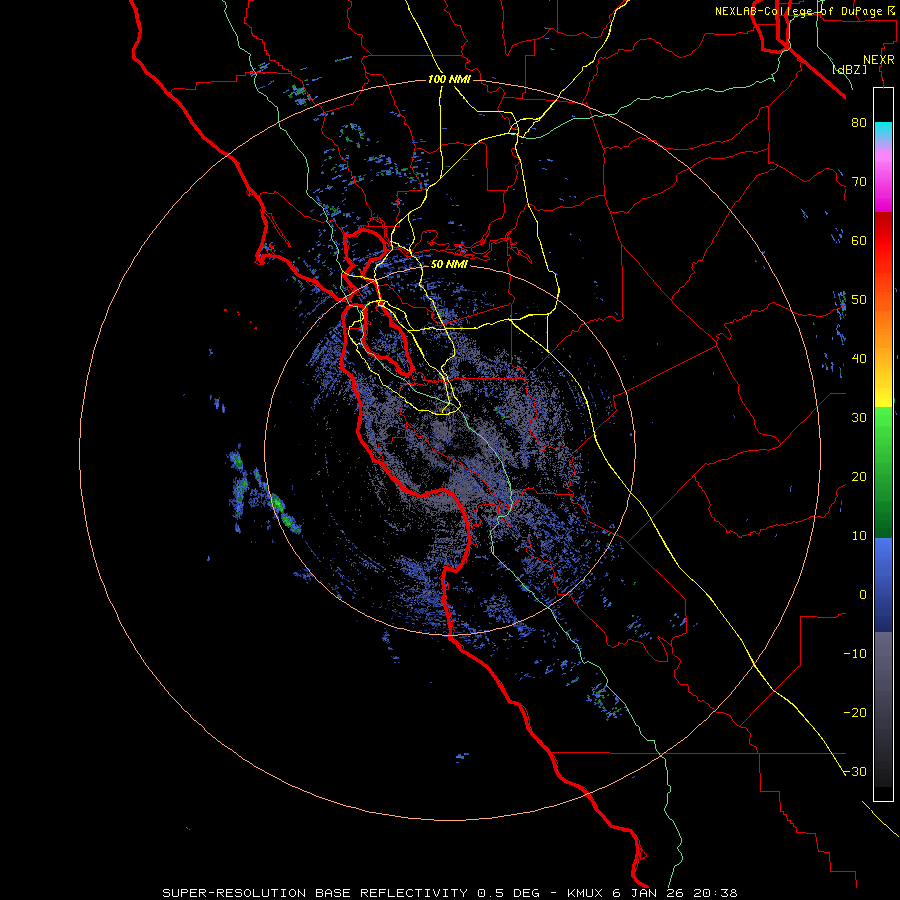Image resolution: width=900 pixels, height=900 pixels.
Task: Click the "100 NMI" range ring label
Action: pyautogui.click(x=449, y=79)
